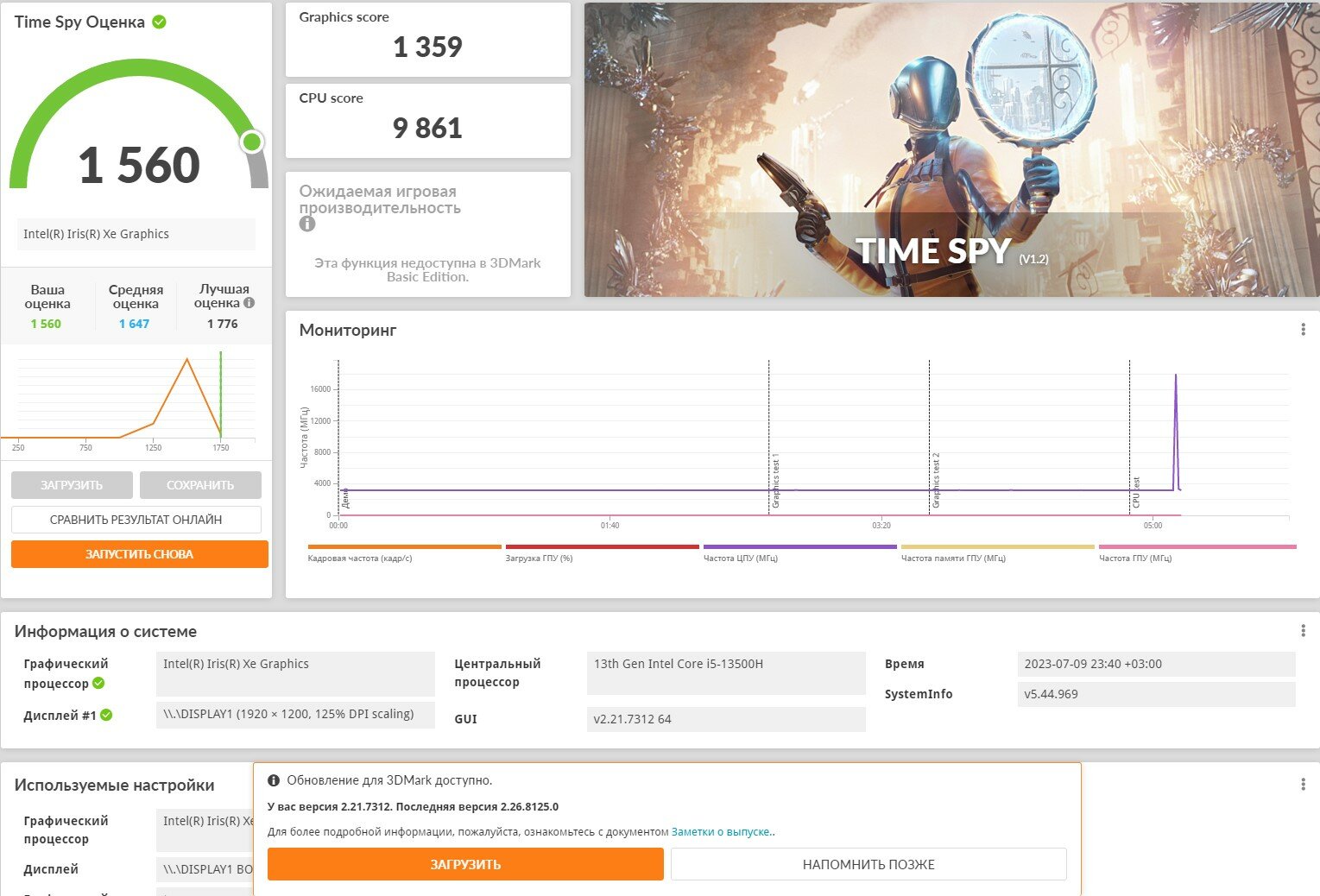This screenshot has width=1320, height=896.
Task: Click the info icon in the update notification
Action: tap(274, 780)
